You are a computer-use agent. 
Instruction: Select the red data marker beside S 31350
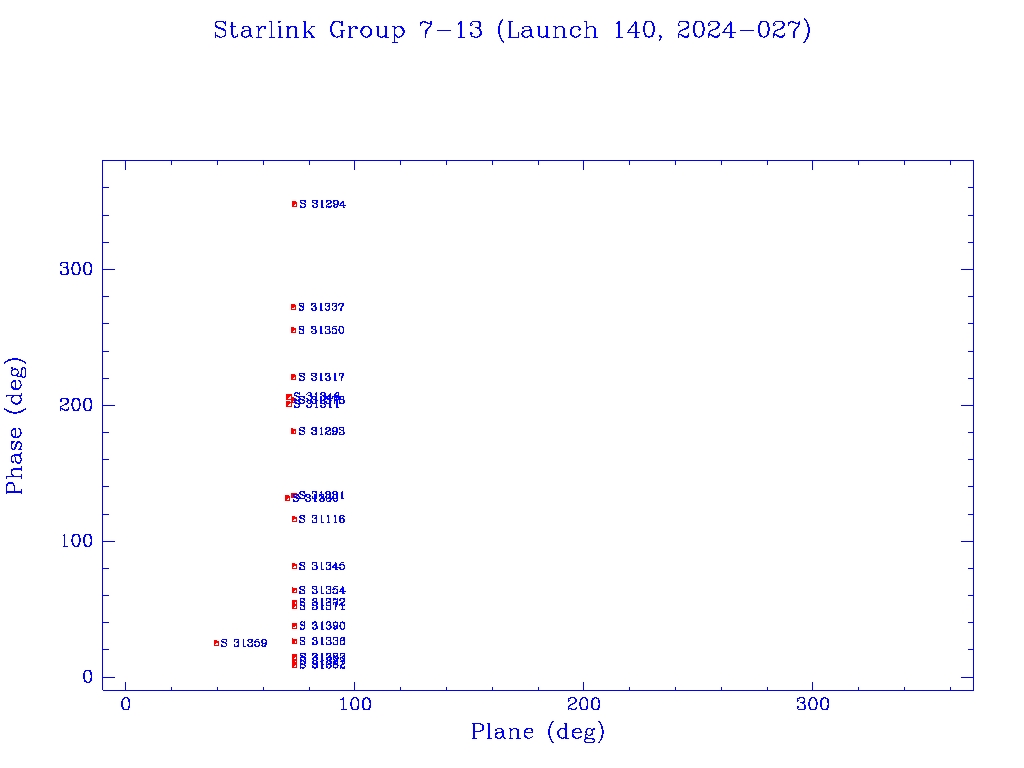coord(293,330)
